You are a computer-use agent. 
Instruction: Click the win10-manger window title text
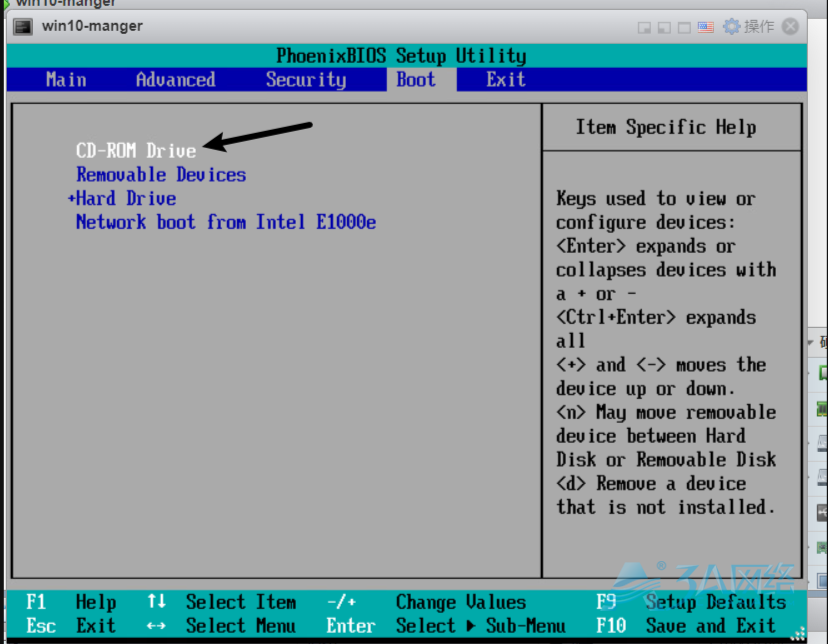click(92, 26)
